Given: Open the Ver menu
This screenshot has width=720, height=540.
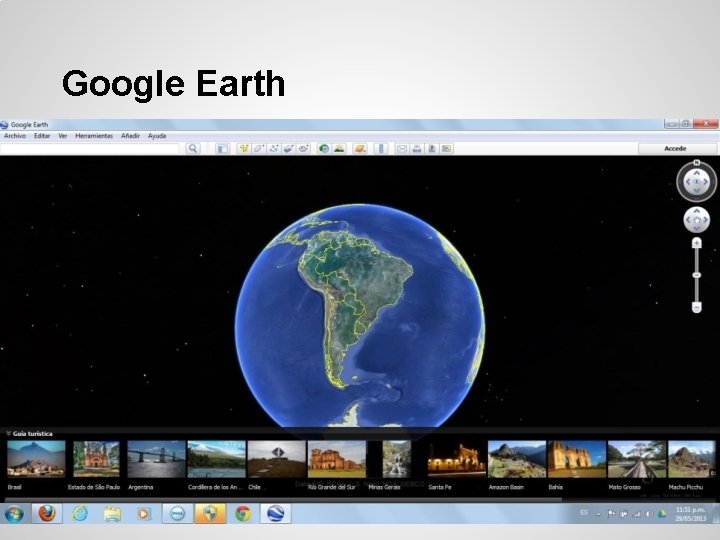Looking at the screenshot, I should pos(63,136).
